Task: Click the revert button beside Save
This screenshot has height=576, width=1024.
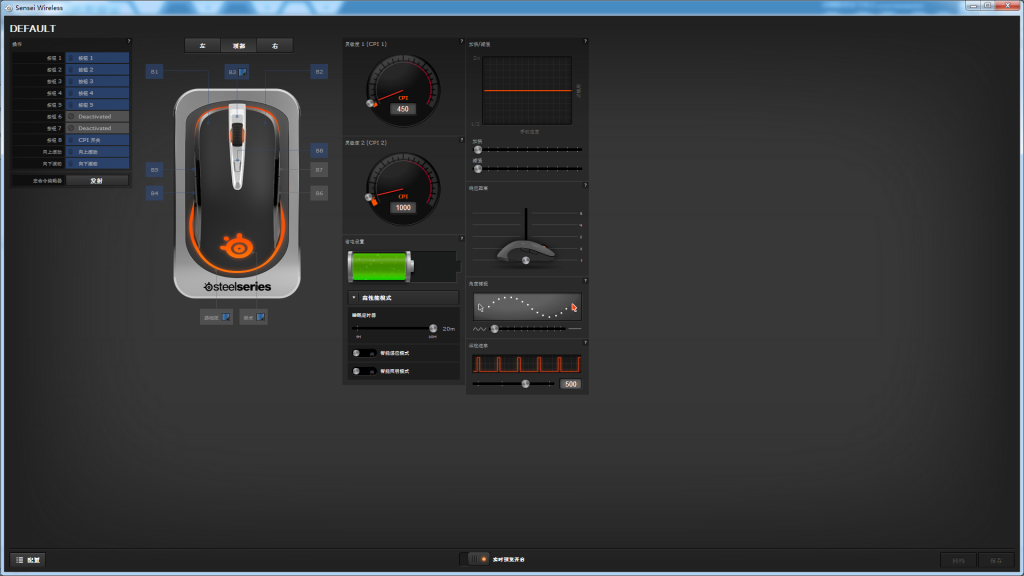Action: click(958, 560)
